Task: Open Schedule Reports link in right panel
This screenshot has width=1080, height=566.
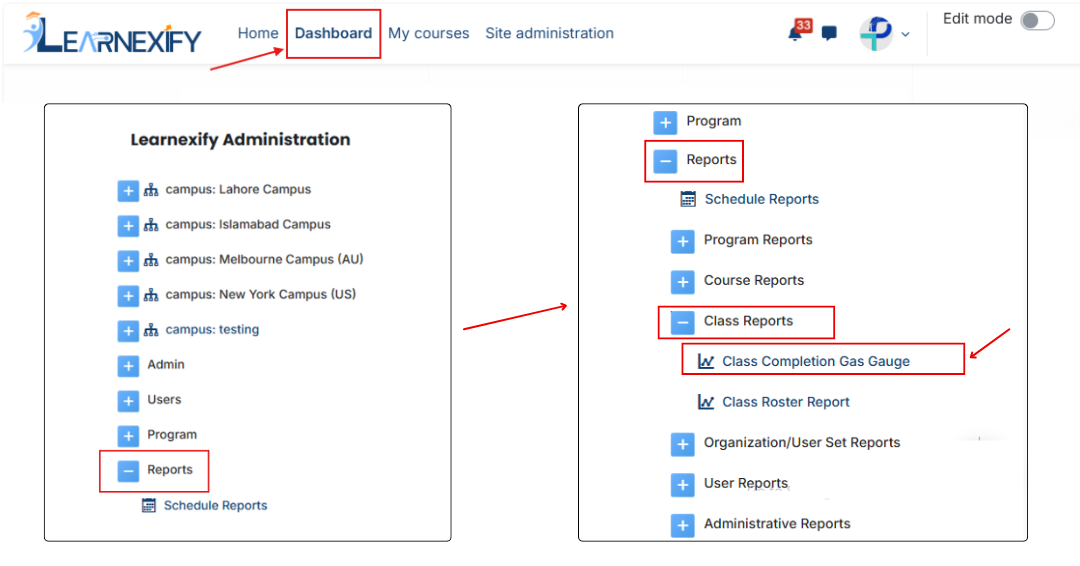Action: pyautogui.click(x=762, y=199)
